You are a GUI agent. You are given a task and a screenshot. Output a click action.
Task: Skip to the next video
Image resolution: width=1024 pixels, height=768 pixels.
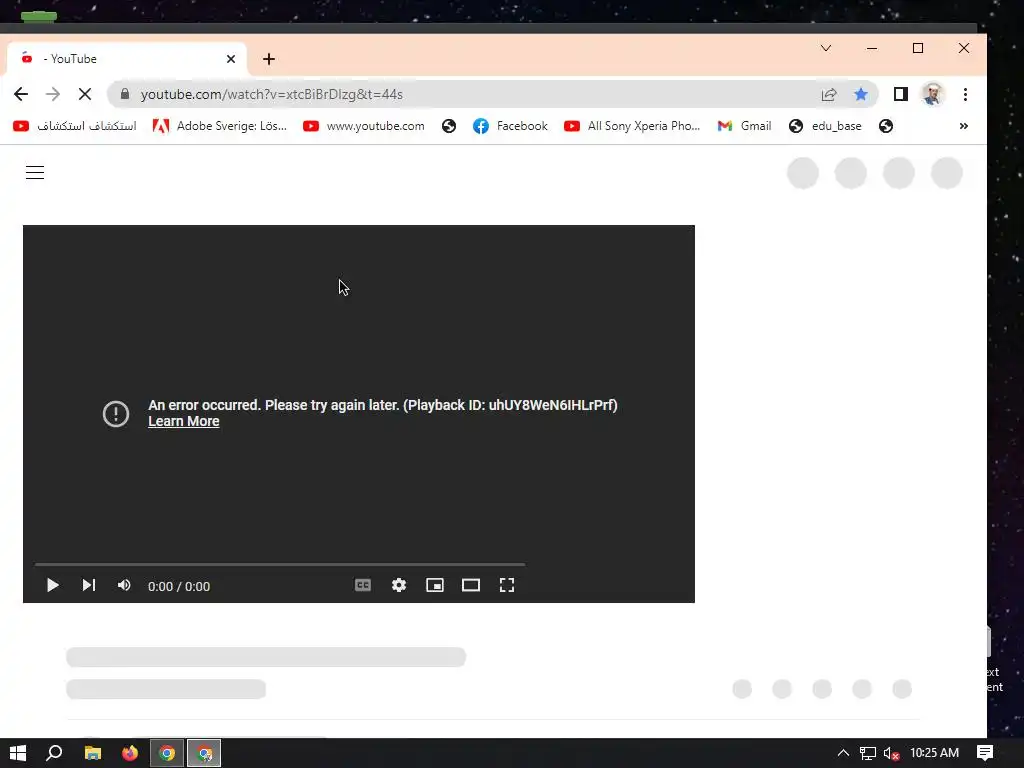coord(89,585)
